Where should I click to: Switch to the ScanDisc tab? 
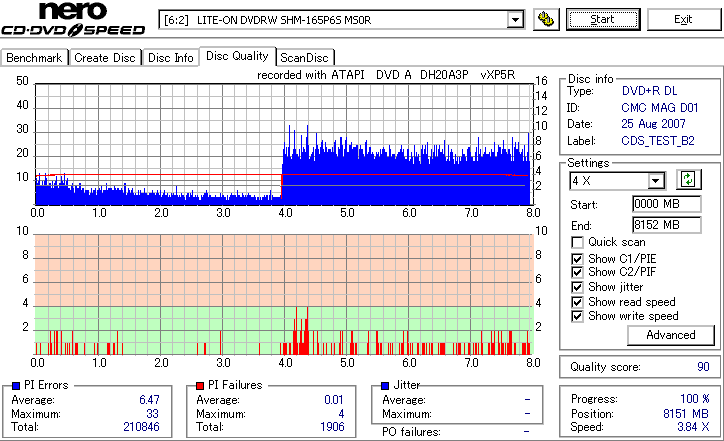(304, 58)
